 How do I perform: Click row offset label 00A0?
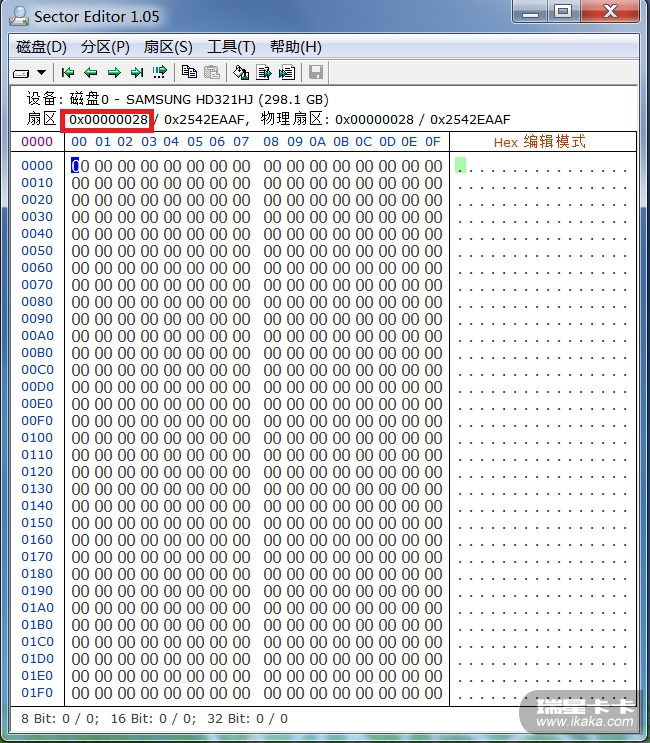click(x=37, y=336)
